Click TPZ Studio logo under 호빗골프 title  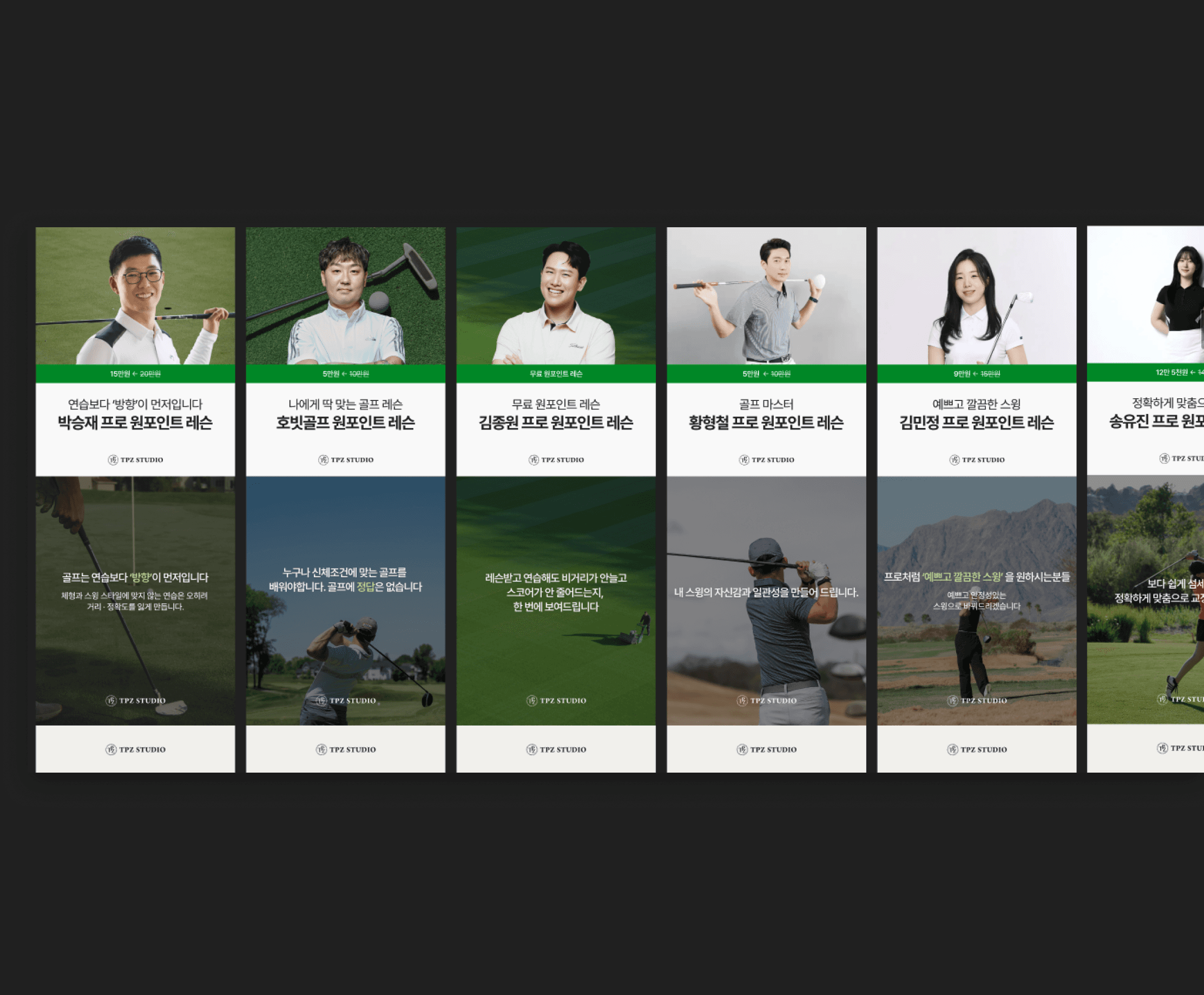(346, 460)
